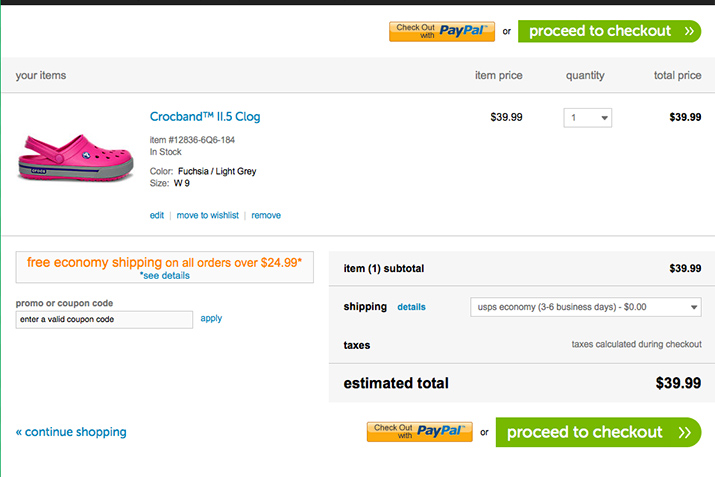The height and width of the screenshot is (477, 715).
Task: Open the free shipping see details link
Action: [165, 275]
